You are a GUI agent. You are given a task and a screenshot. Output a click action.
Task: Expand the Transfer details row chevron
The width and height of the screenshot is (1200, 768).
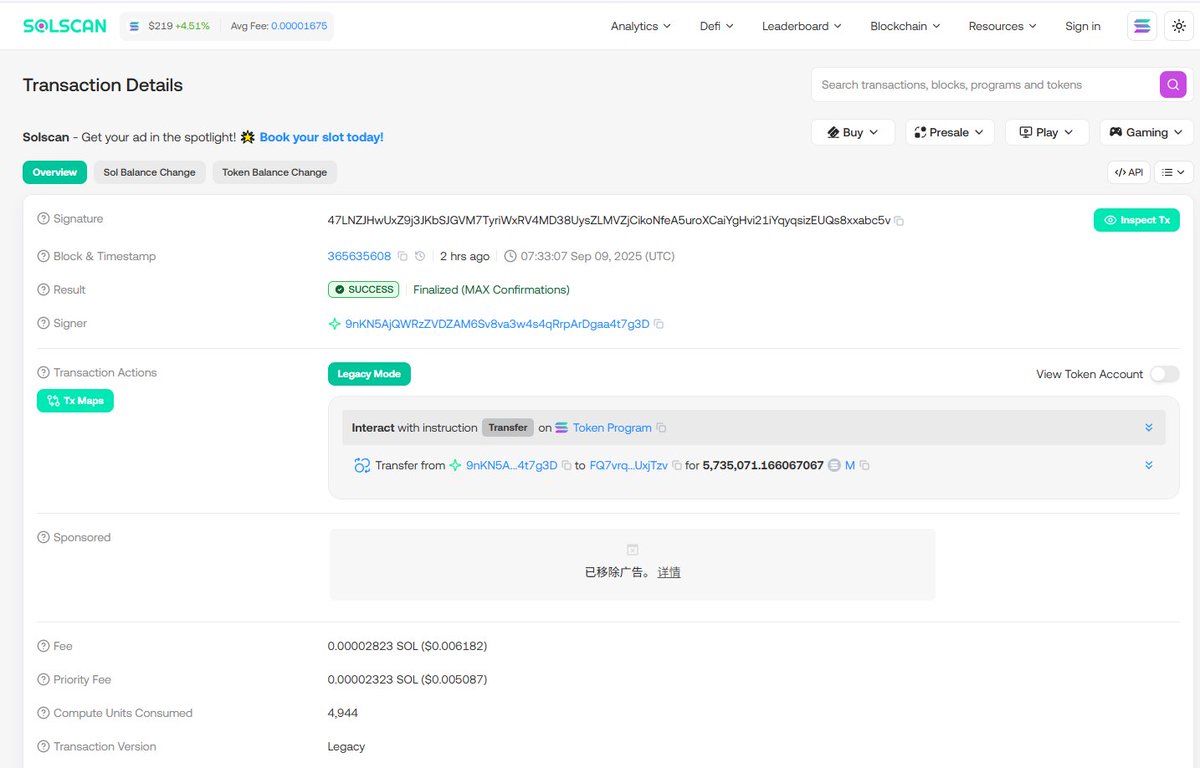coord(1149,465)
